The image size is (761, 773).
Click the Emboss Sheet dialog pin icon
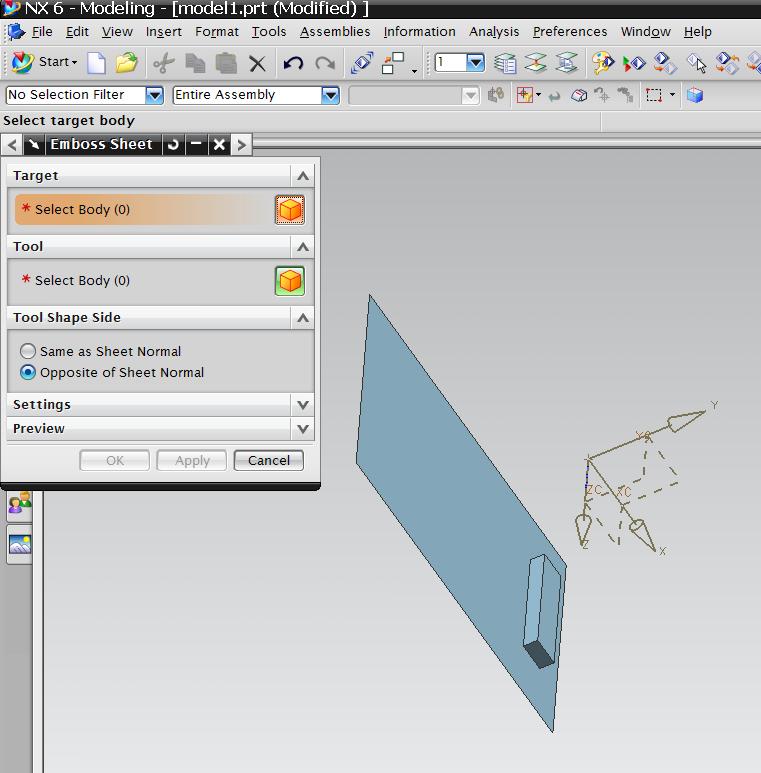pyautogui.click(x=34, y=144)
